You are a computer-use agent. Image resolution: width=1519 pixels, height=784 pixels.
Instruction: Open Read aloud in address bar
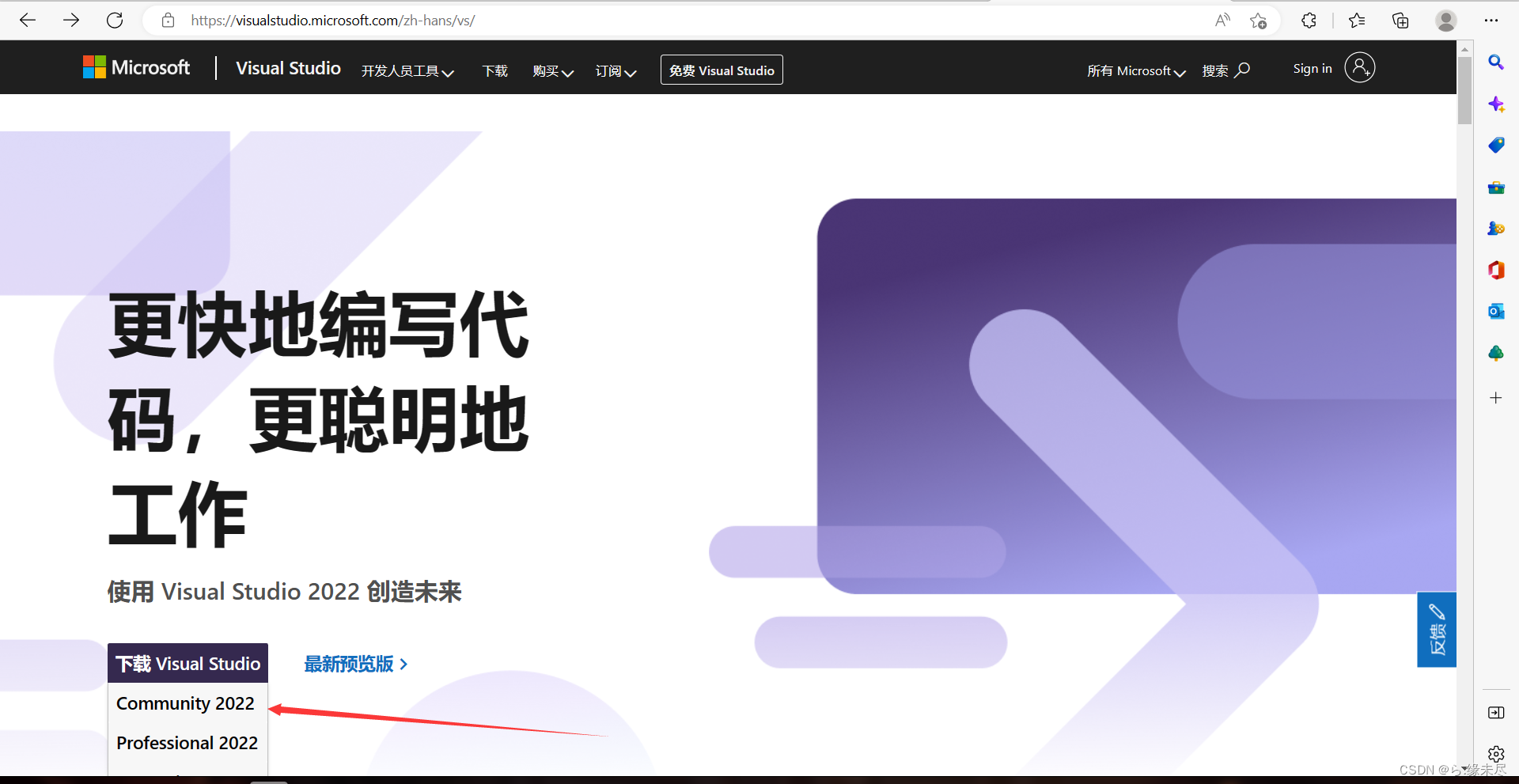click(1222, 21)
